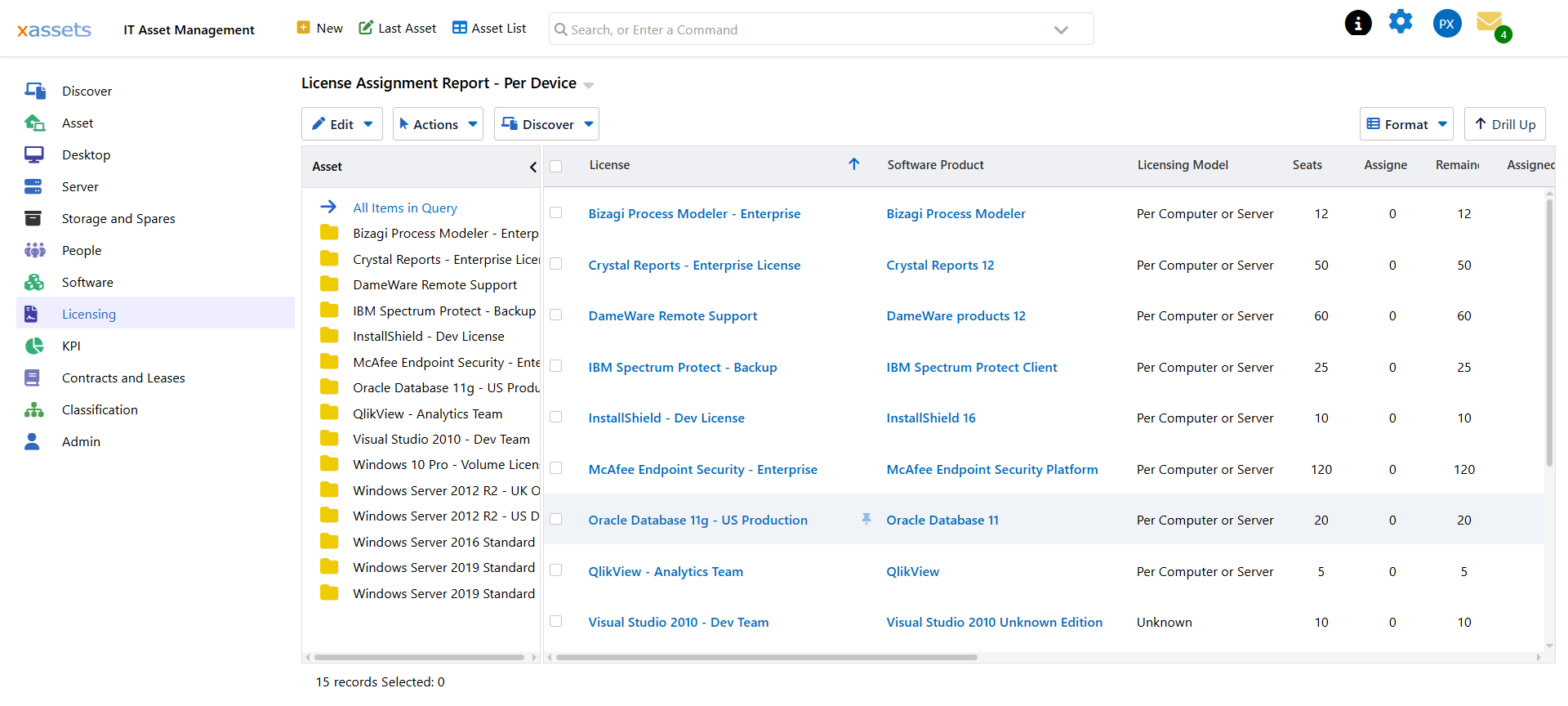Click the Contracts and Leases icon
1568x706 pixels.
point(32,378)
